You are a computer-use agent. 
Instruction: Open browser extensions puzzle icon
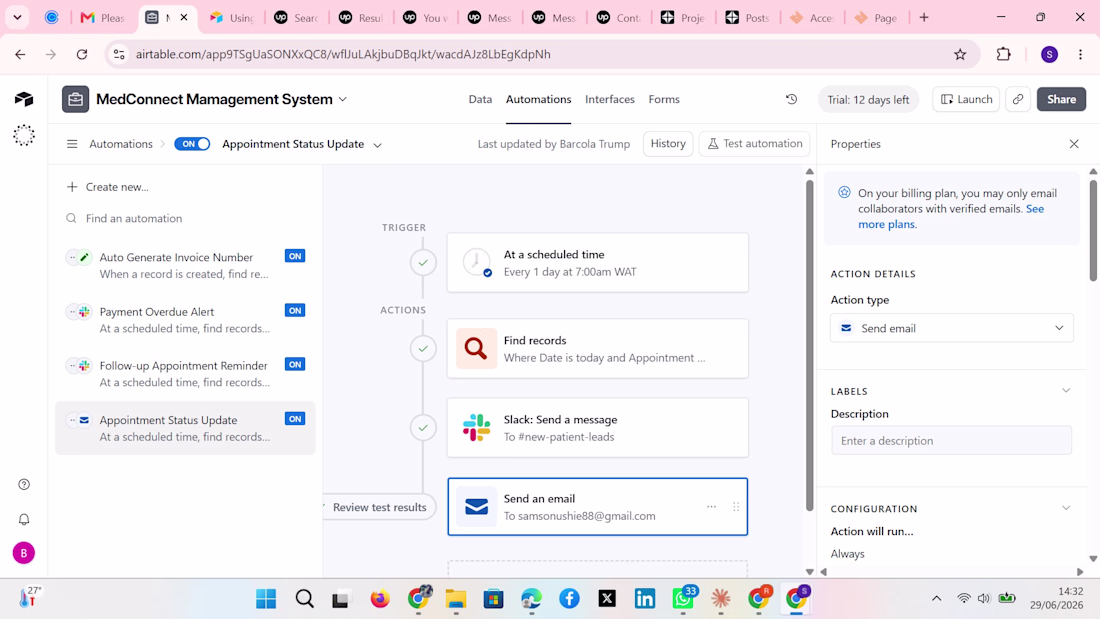point(1004,54)
